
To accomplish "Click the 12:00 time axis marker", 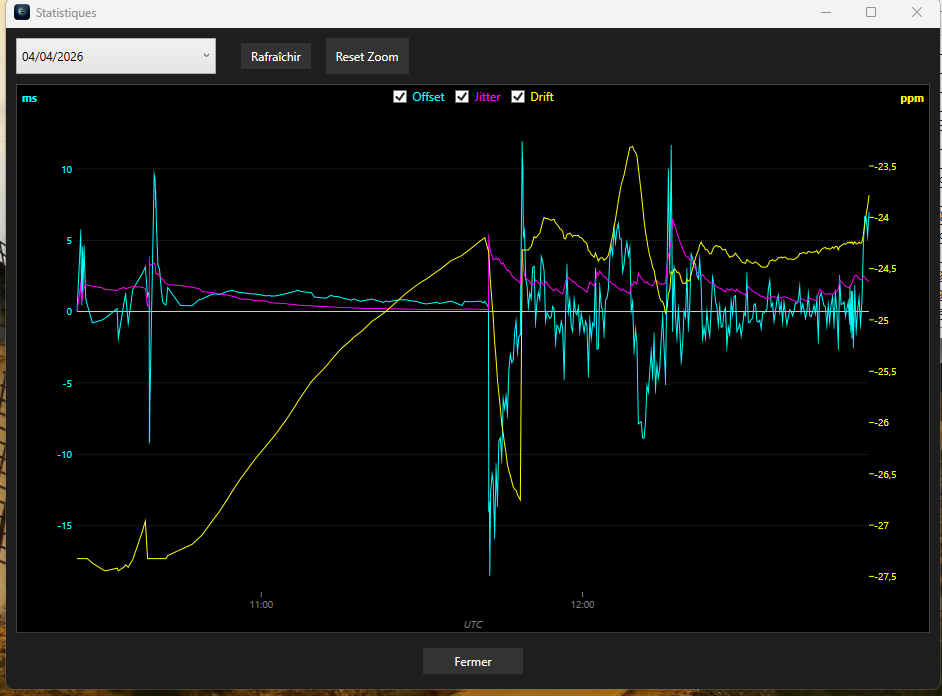I will click(583, 604).
